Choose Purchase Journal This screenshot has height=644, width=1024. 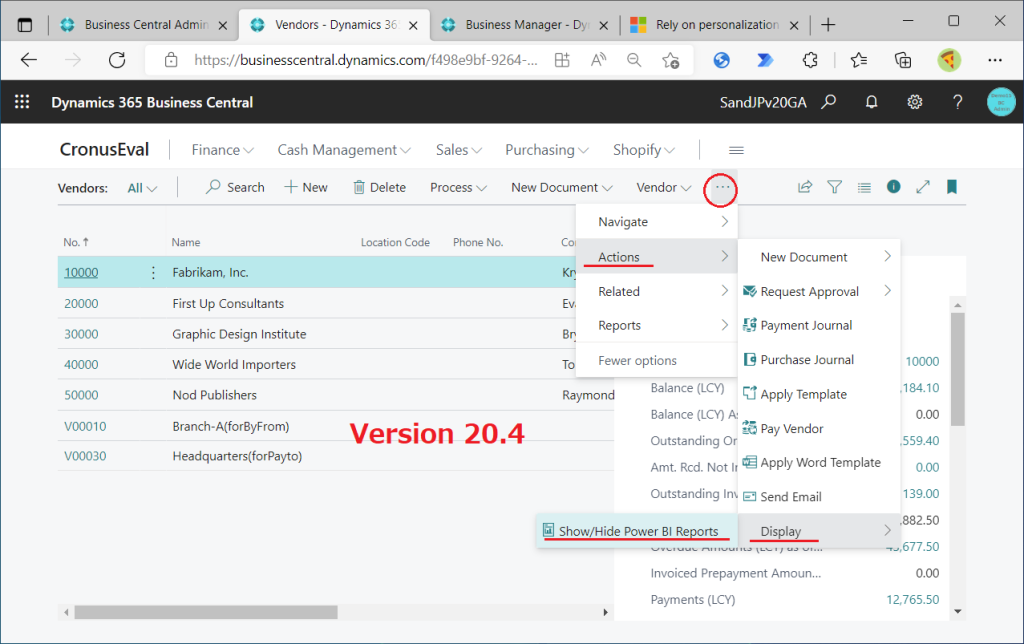click(x=819, y=360)
